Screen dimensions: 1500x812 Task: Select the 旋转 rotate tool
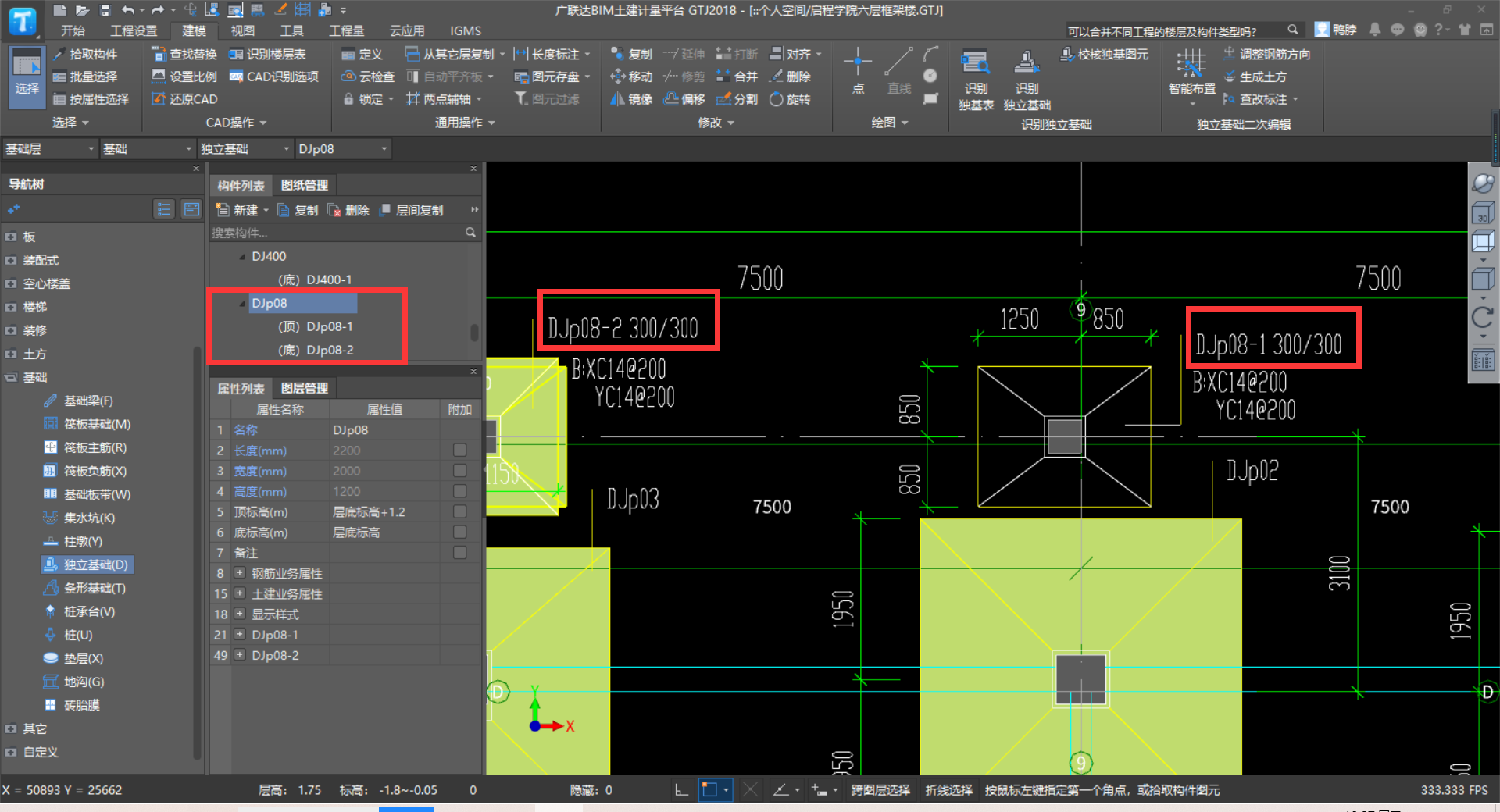(790, 99)
